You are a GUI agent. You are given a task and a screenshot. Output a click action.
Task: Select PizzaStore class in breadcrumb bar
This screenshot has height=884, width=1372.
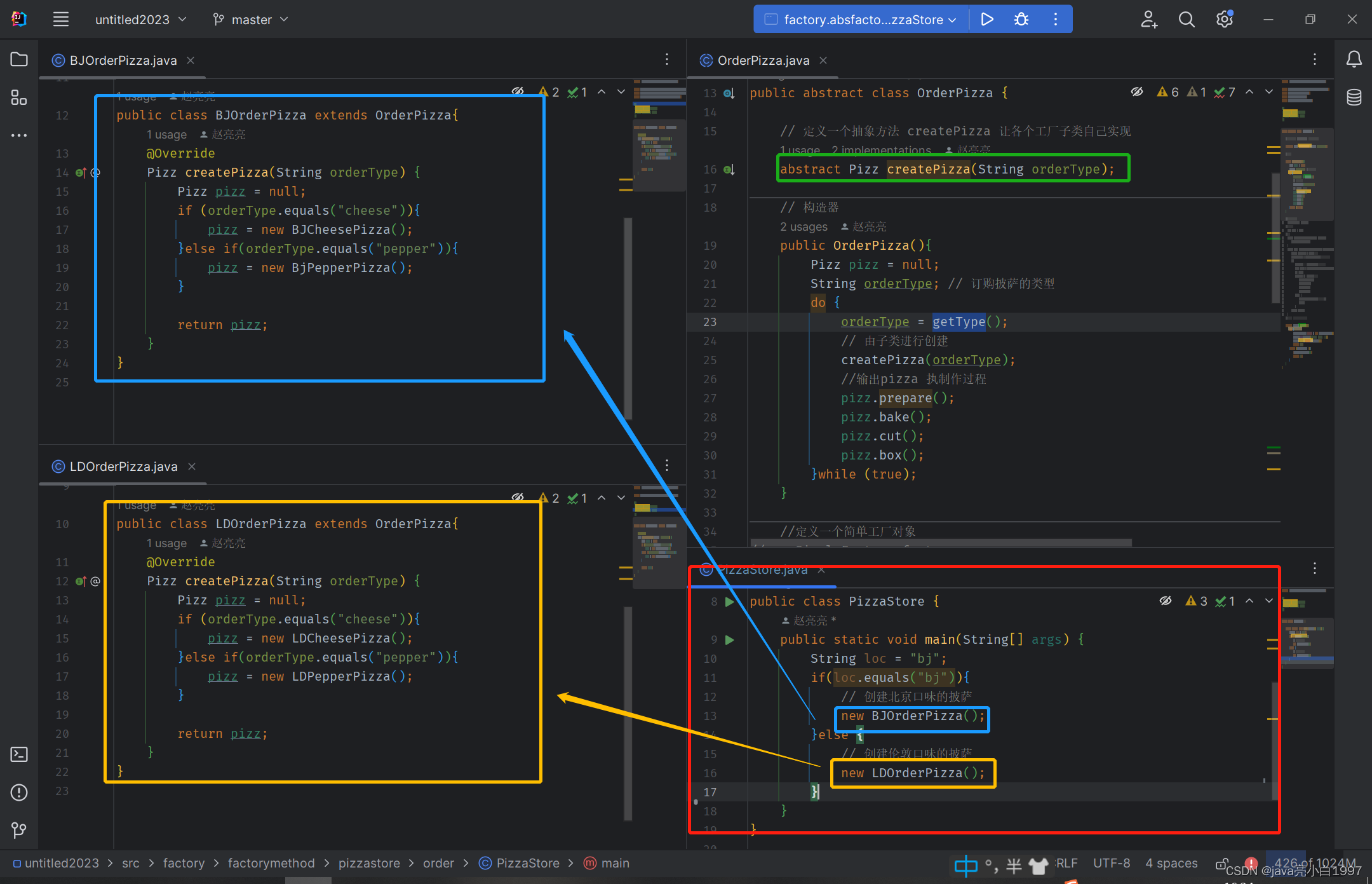pos(520,863)
